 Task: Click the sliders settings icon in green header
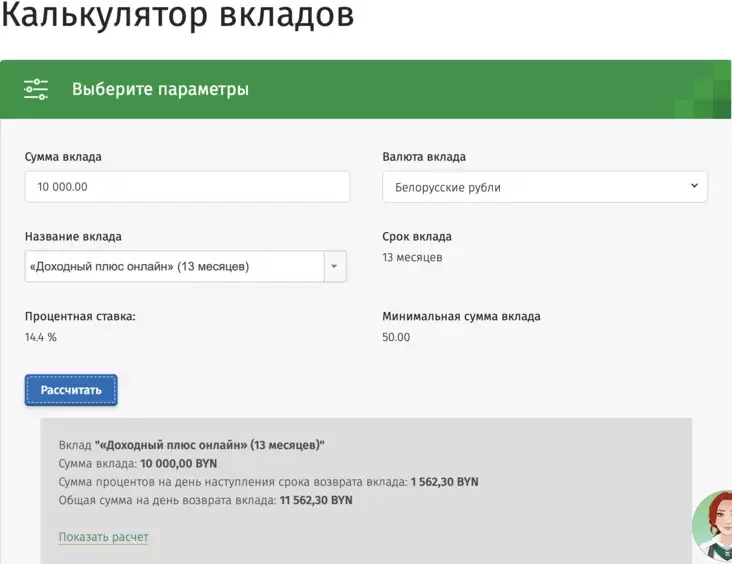coord(36,89)
